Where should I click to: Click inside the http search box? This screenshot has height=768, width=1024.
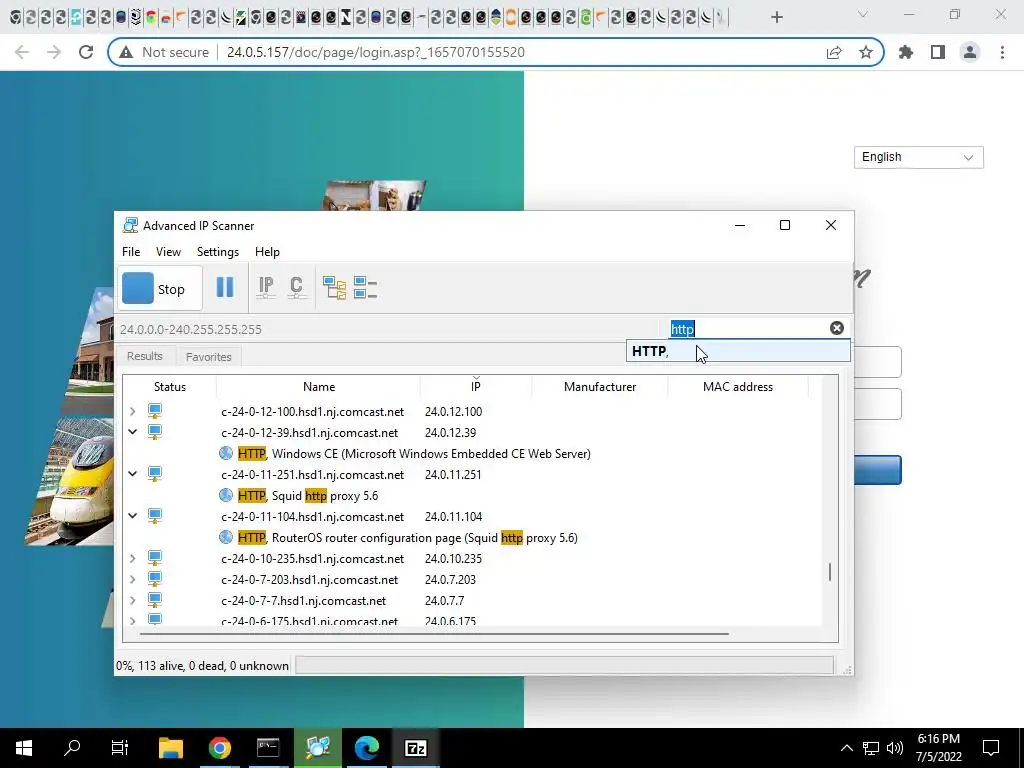pyautogui.click(x=748, y=329)
